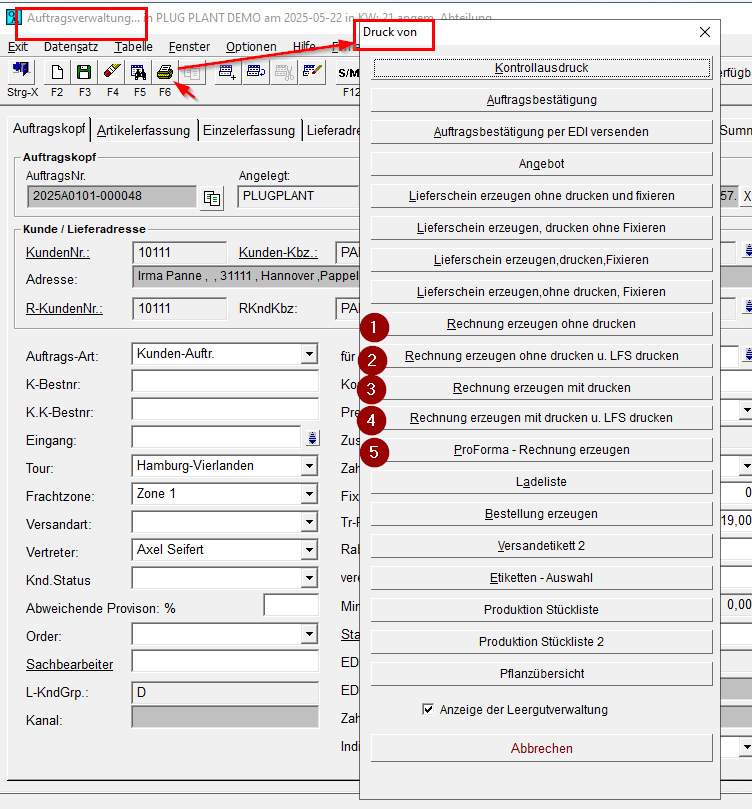
Task: Click the binoculars search icon (F5)
Action: tap(139, 72)
